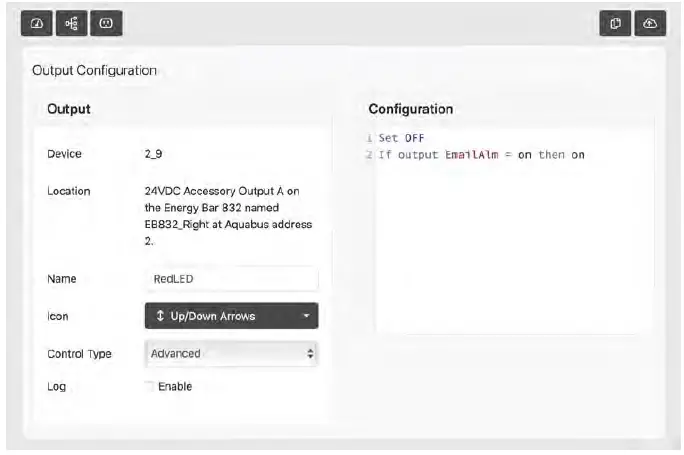Open the outputs outlet icon

click(x=105, y=23)
